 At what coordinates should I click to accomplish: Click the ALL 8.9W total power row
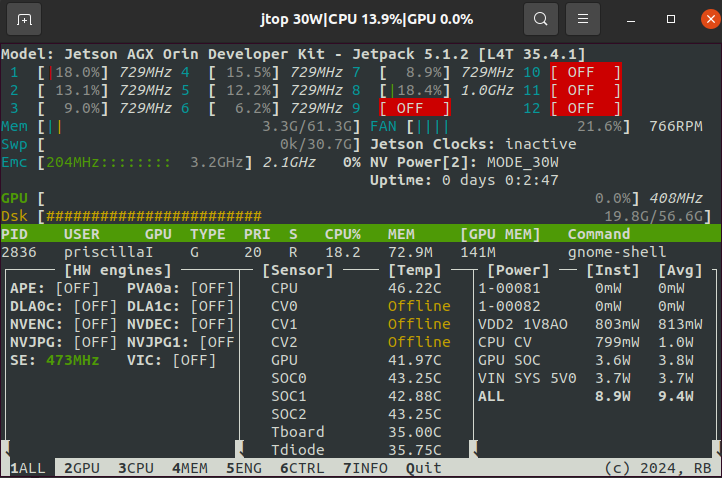coord(586,396)
